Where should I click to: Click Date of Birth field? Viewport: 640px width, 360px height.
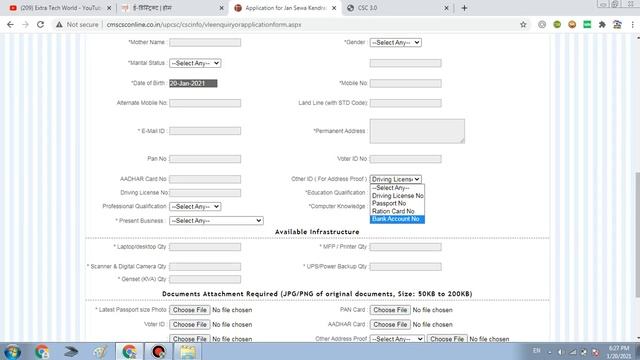point(193,83)
